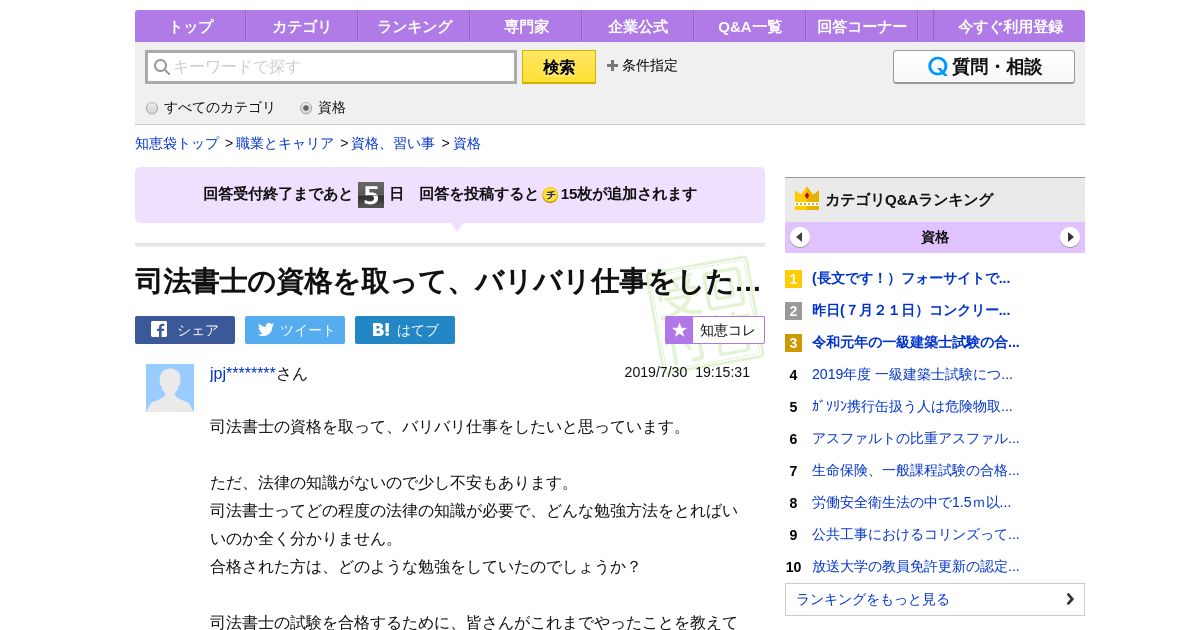
Task: Open user jpj******** profile link
Action: (x=243, y=374)
